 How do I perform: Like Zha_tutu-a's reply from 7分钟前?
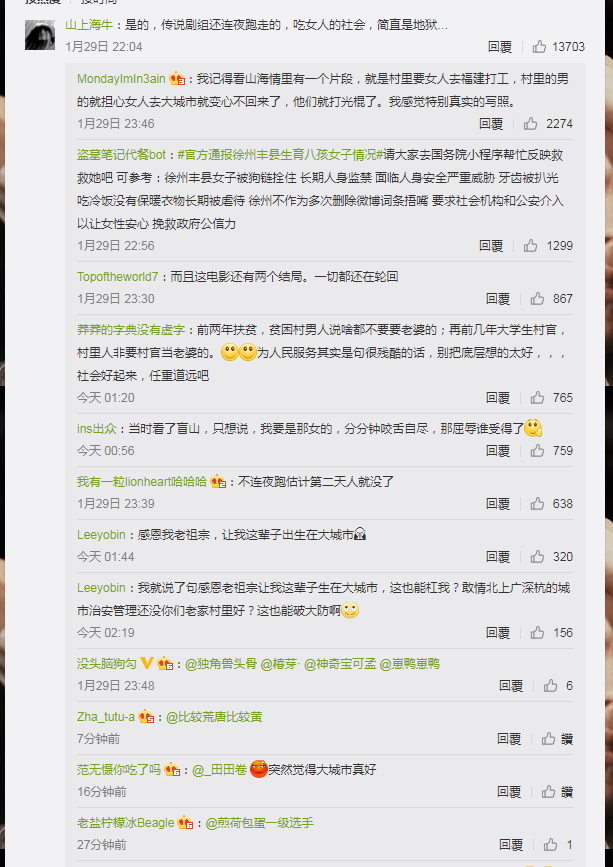point(558,739)
